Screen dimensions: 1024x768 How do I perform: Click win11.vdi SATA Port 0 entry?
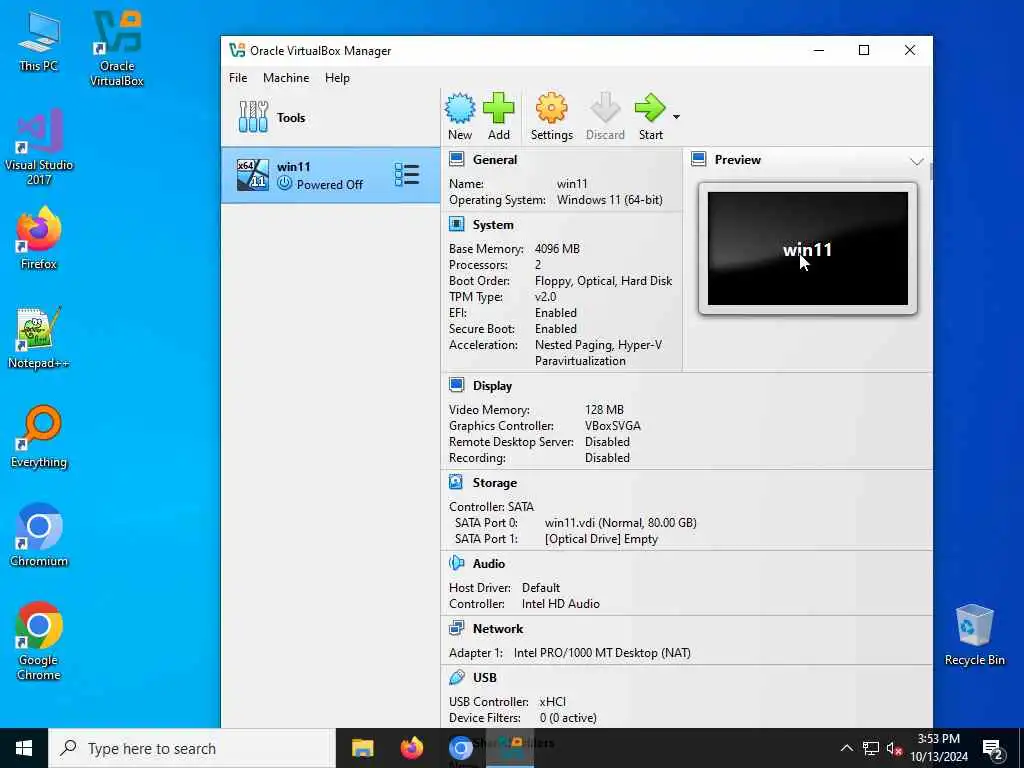pos(620,522)
